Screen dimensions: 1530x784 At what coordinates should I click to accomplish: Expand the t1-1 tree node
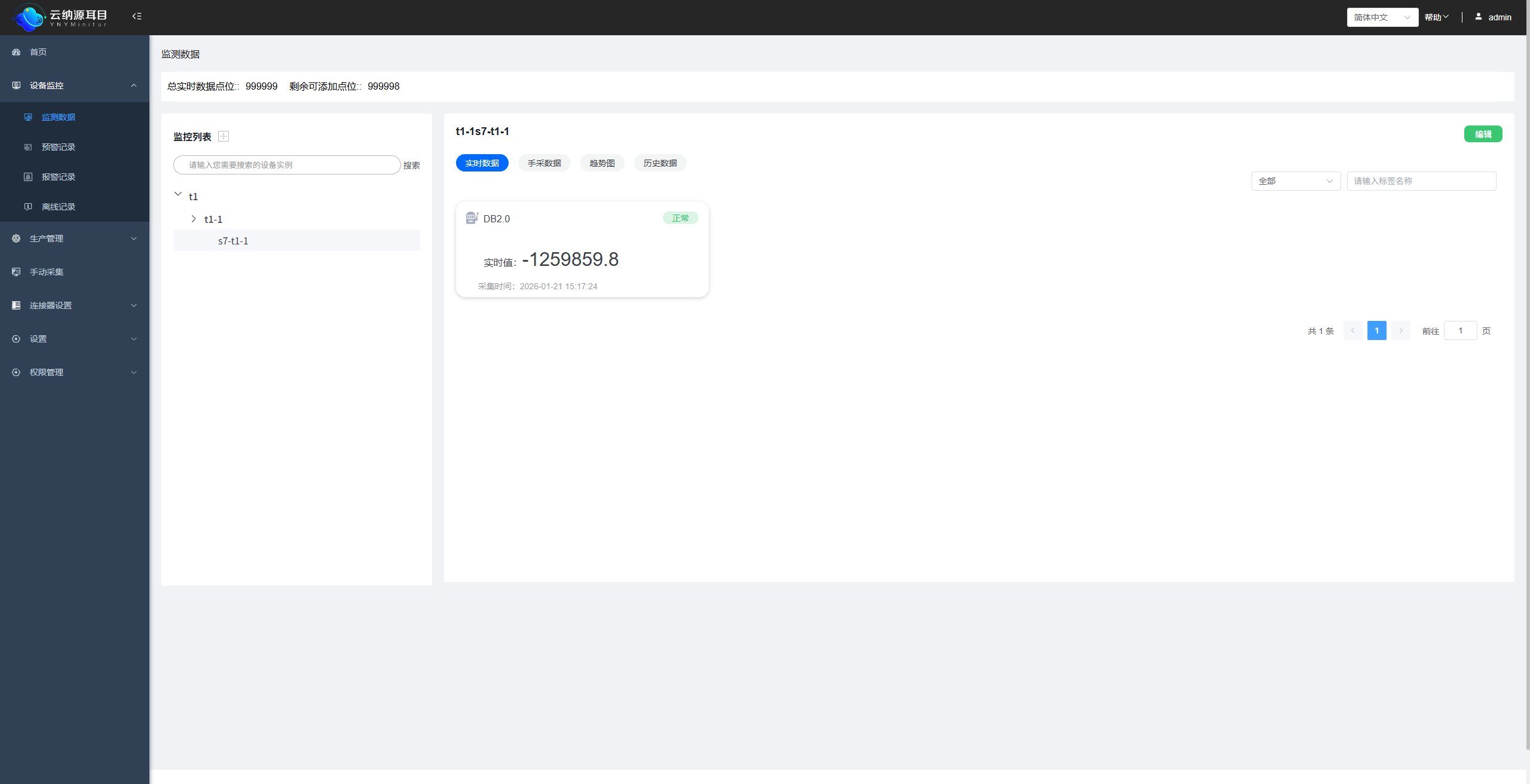(x=194, y=219)
